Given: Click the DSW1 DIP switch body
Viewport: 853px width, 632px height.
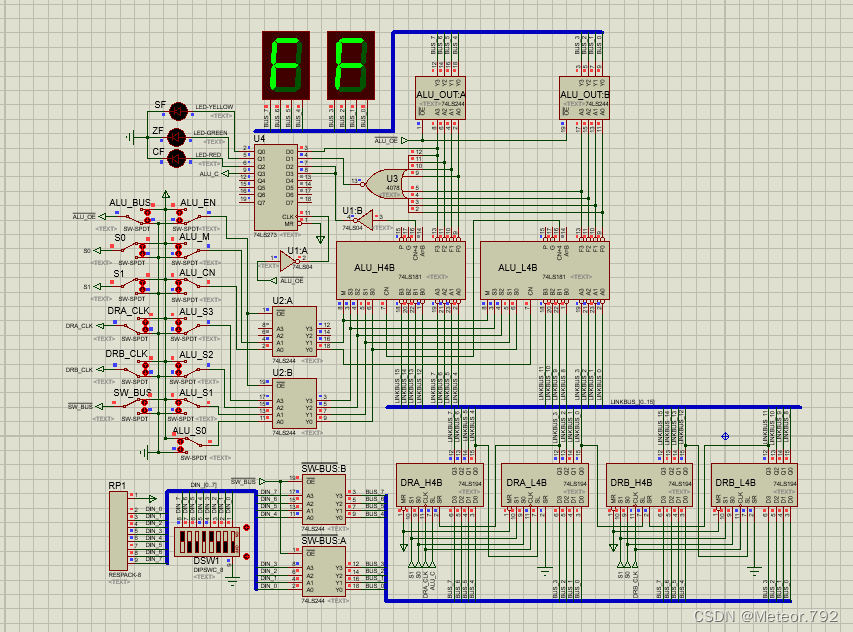Looking at the screenshot, I should coord(207,542).
